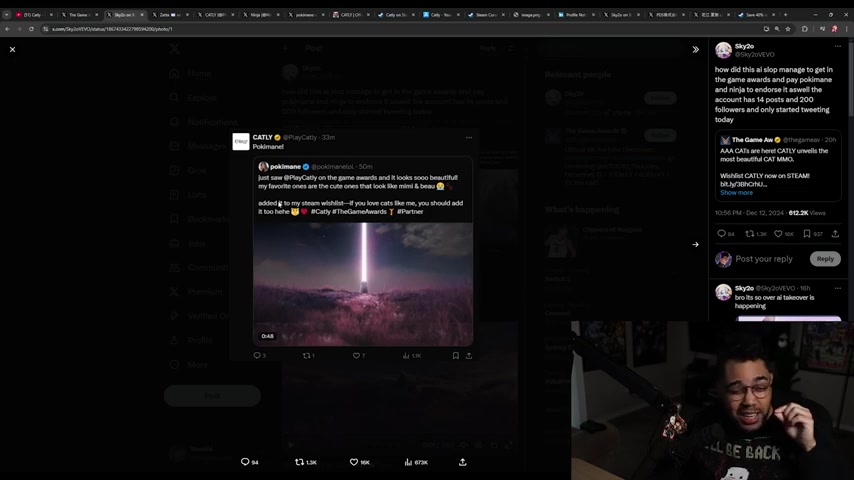Switch to the Steam Community tab

click(x=486, y=15)
